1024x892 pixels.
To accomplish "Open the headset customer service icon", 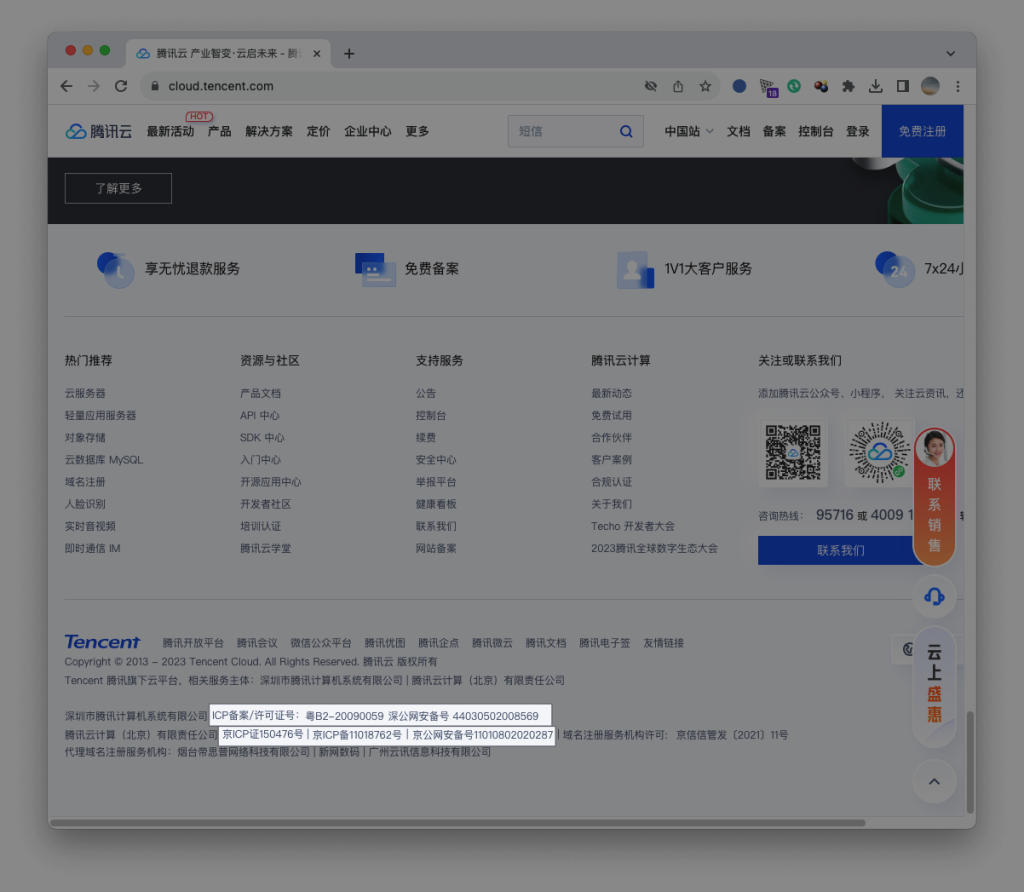I will pyautogui.click(x=935, y=596).
